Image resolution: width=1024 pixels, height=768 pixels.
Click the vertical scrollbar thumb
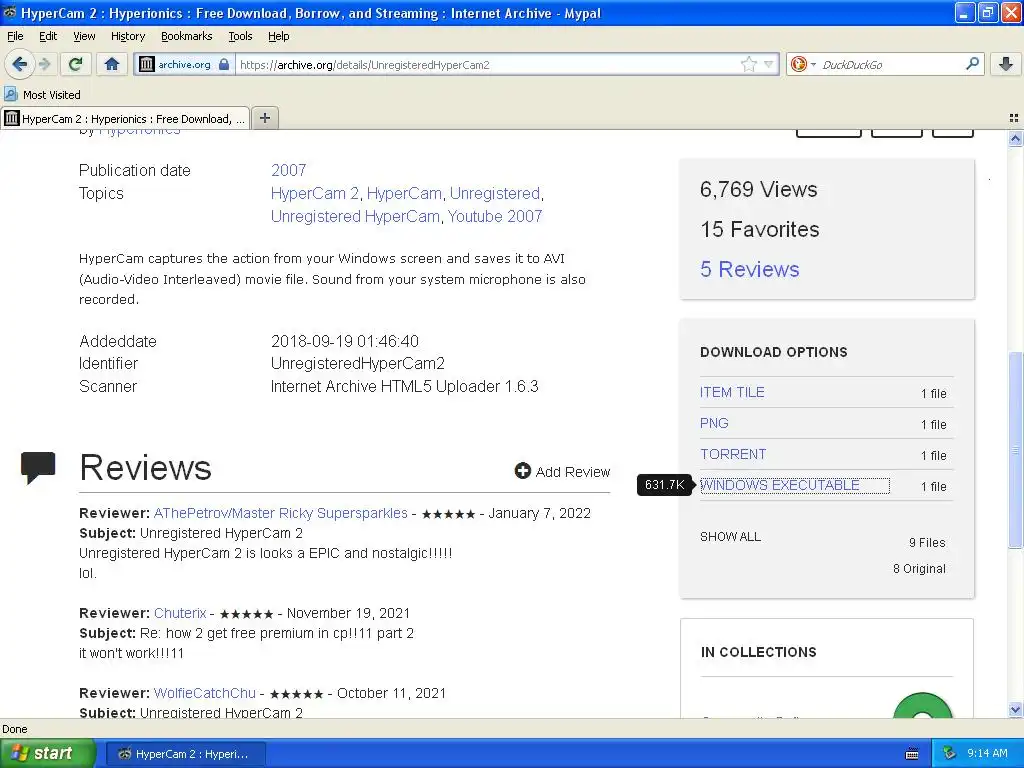click(x=1015, y=450)
